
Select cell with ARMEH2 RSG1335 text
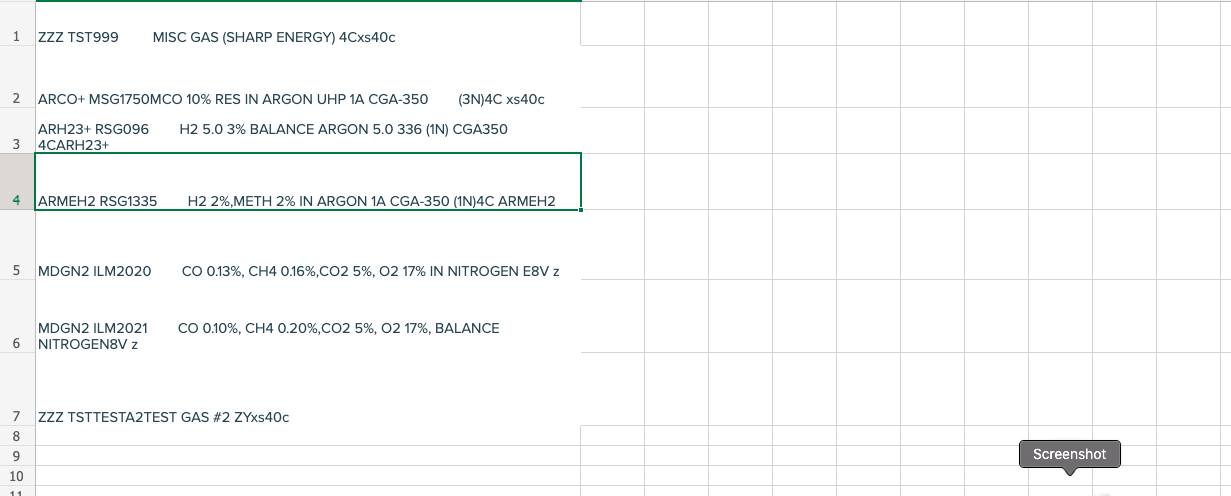pos(308,181)
